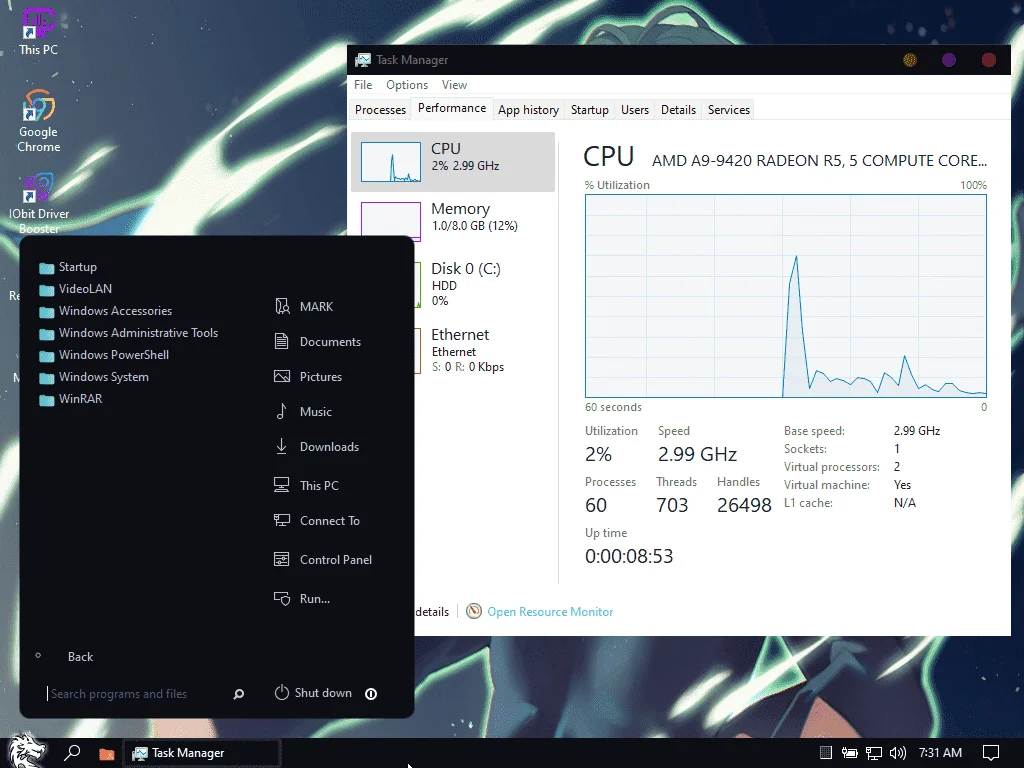Click the Search programs and files box
The width and height of the screenshot is (1024, 768).
point(136,694)
